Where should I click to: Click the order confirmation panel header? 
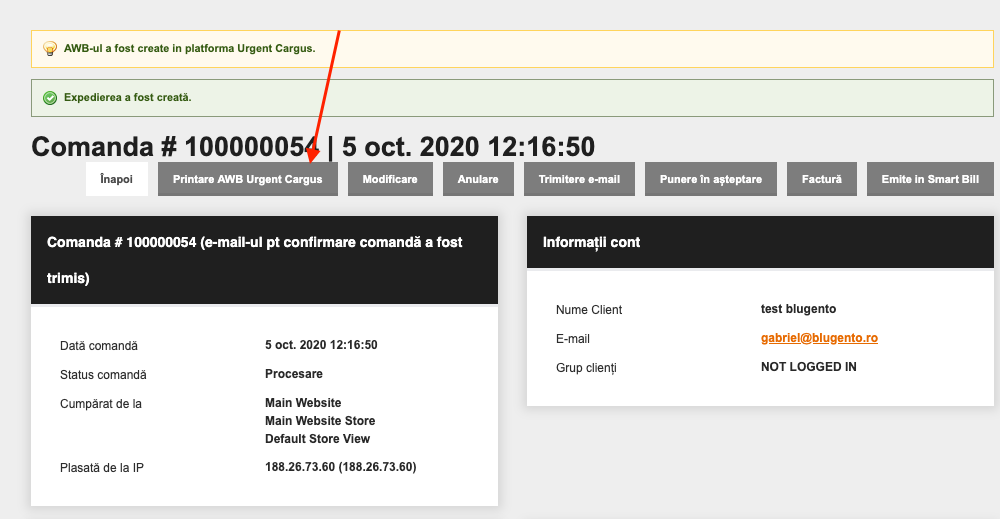point(265,260)
